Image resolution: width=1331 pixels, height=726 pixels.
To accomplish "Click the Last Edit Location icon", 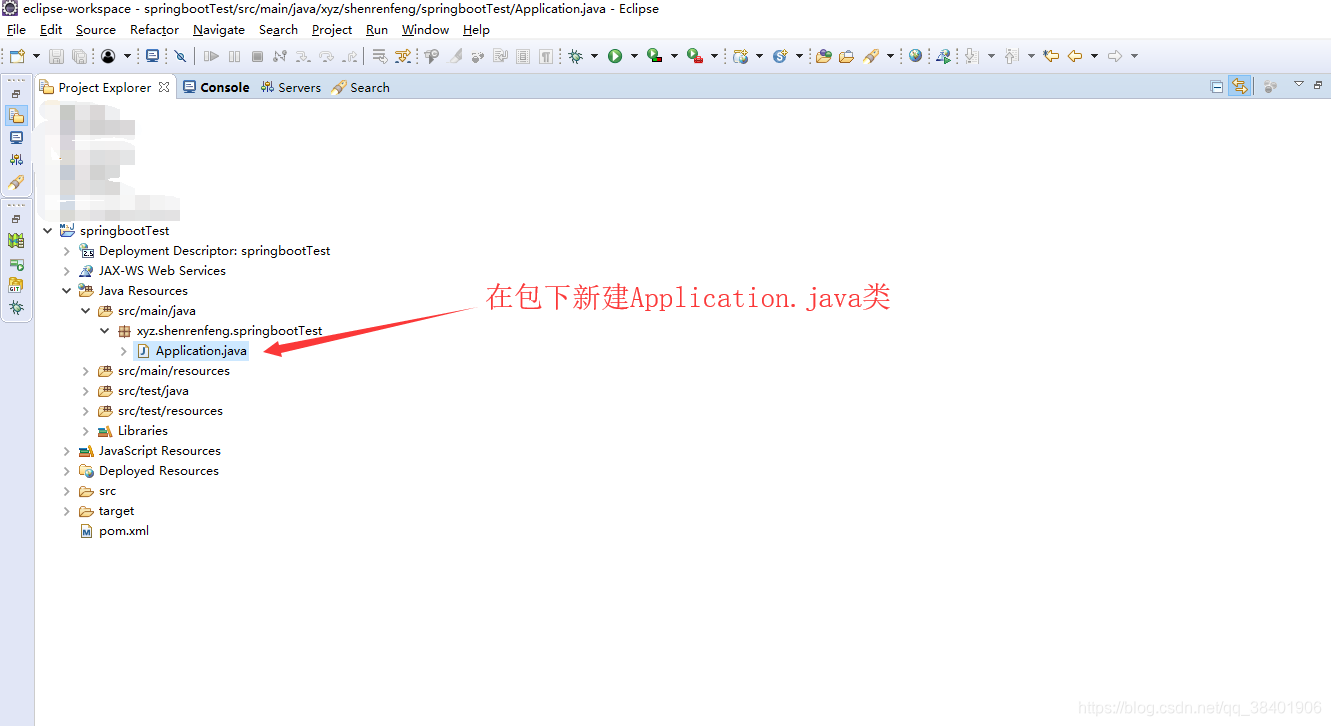I will point(1050,56).
